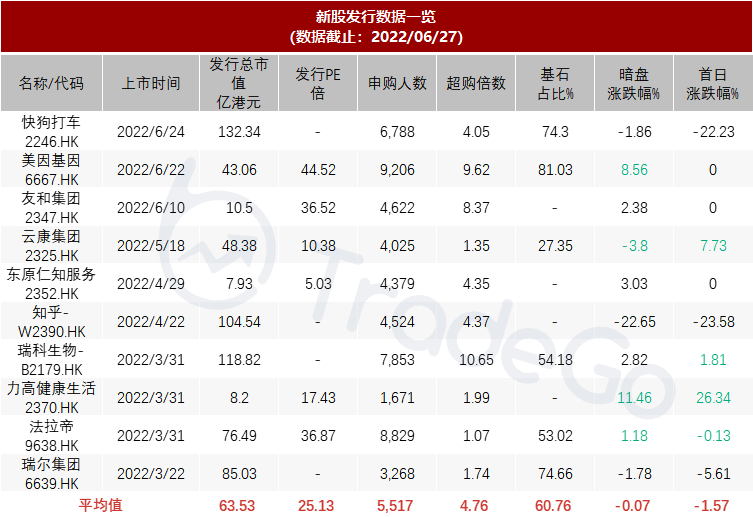
Task: Click grey-market change 11.46
Action: 634,398
